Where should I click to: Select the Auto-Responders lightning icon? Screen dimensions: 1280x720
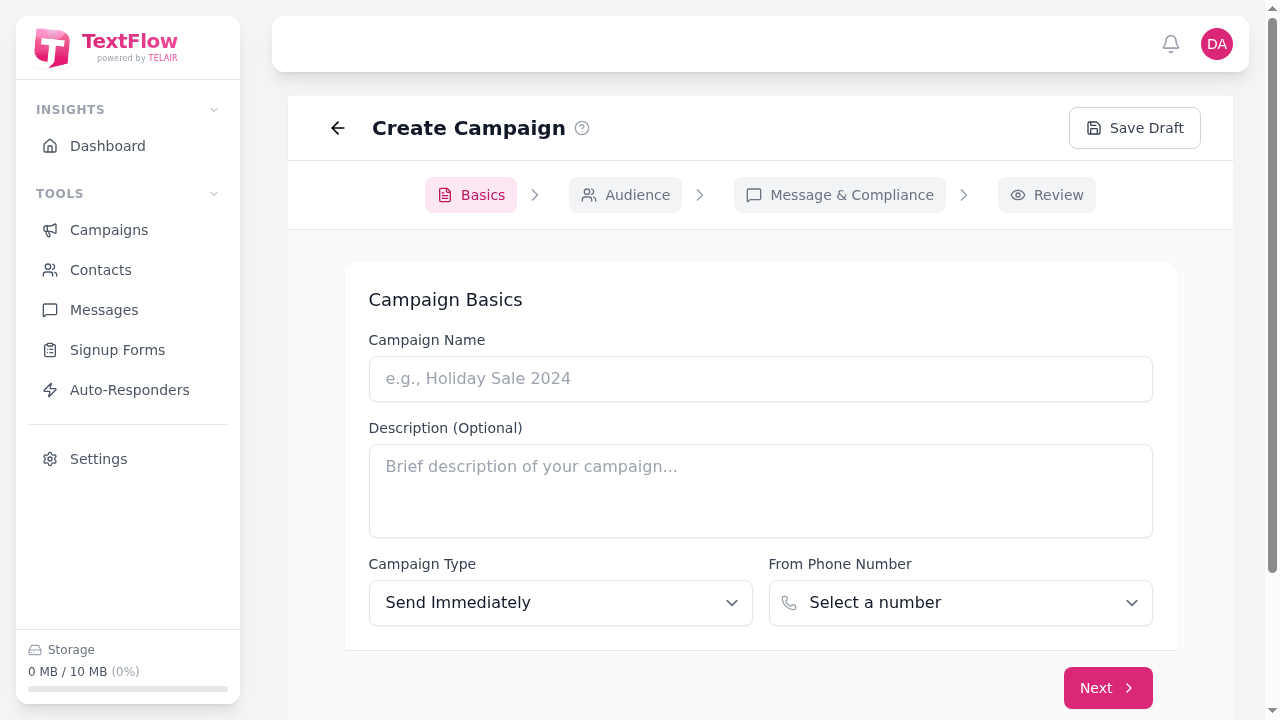click(50, 390)
